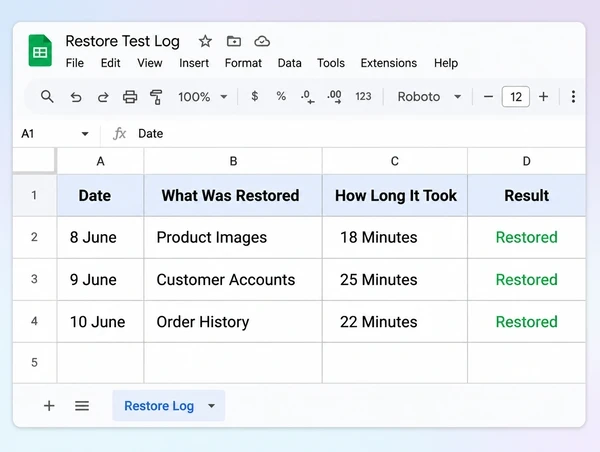The image size is (600, 452).
Task: Star the Restore Test Log document
Action: tap(205, 41)
